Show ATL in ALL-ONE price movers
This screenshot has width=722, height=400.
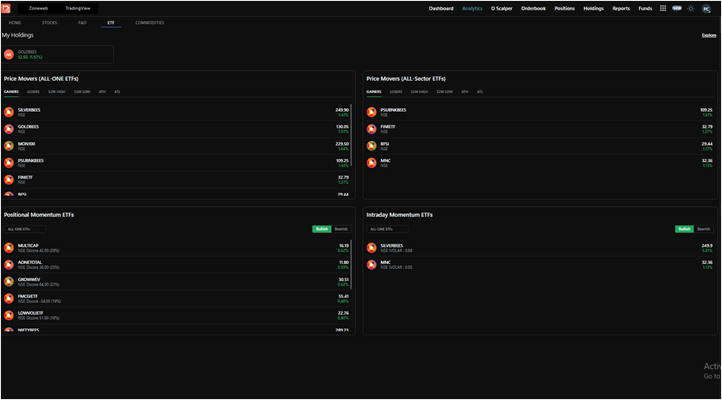point(117,92)
